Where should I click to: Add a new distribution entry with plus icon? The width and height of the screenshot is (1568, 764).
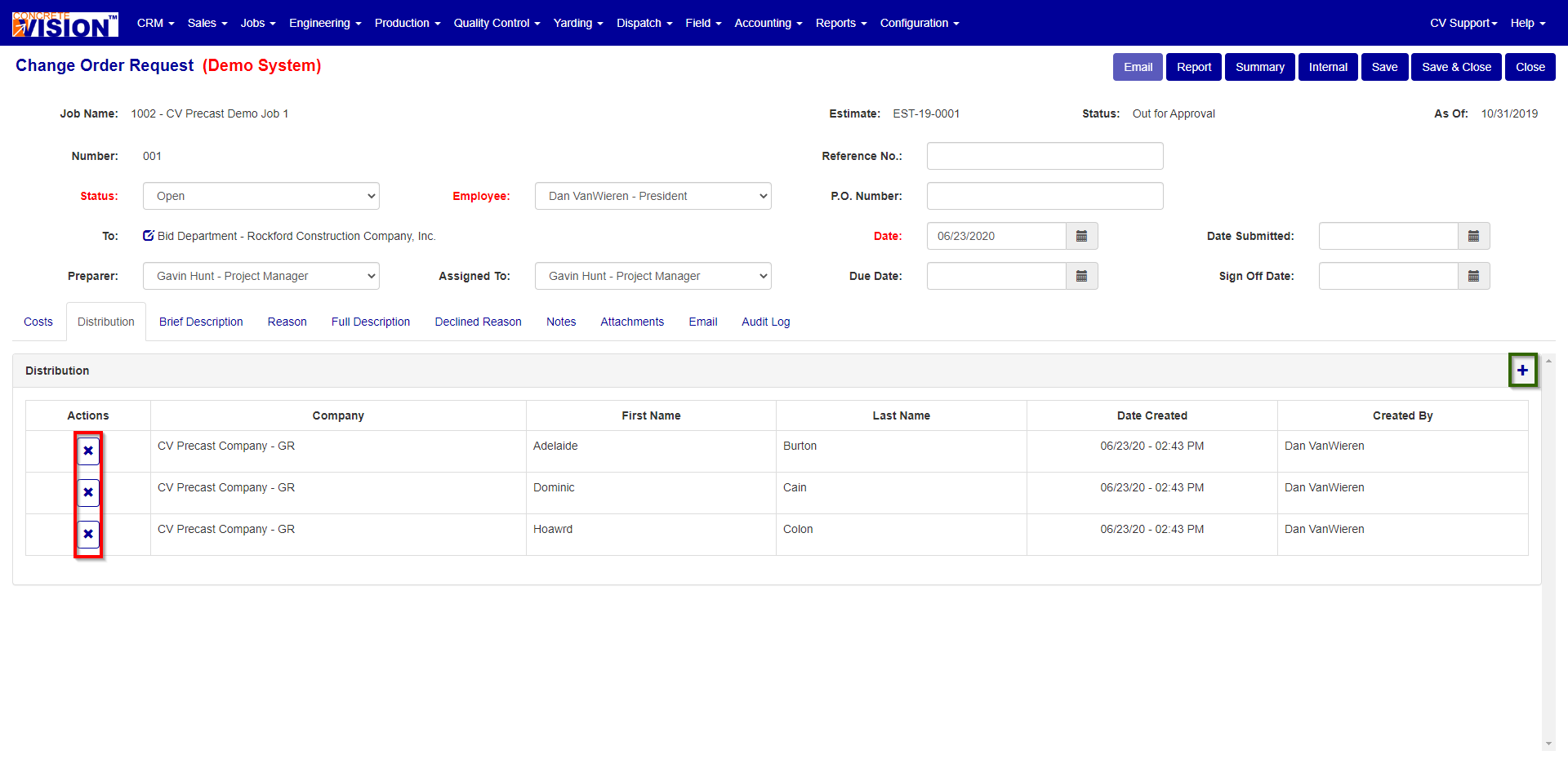[1522, 371]
